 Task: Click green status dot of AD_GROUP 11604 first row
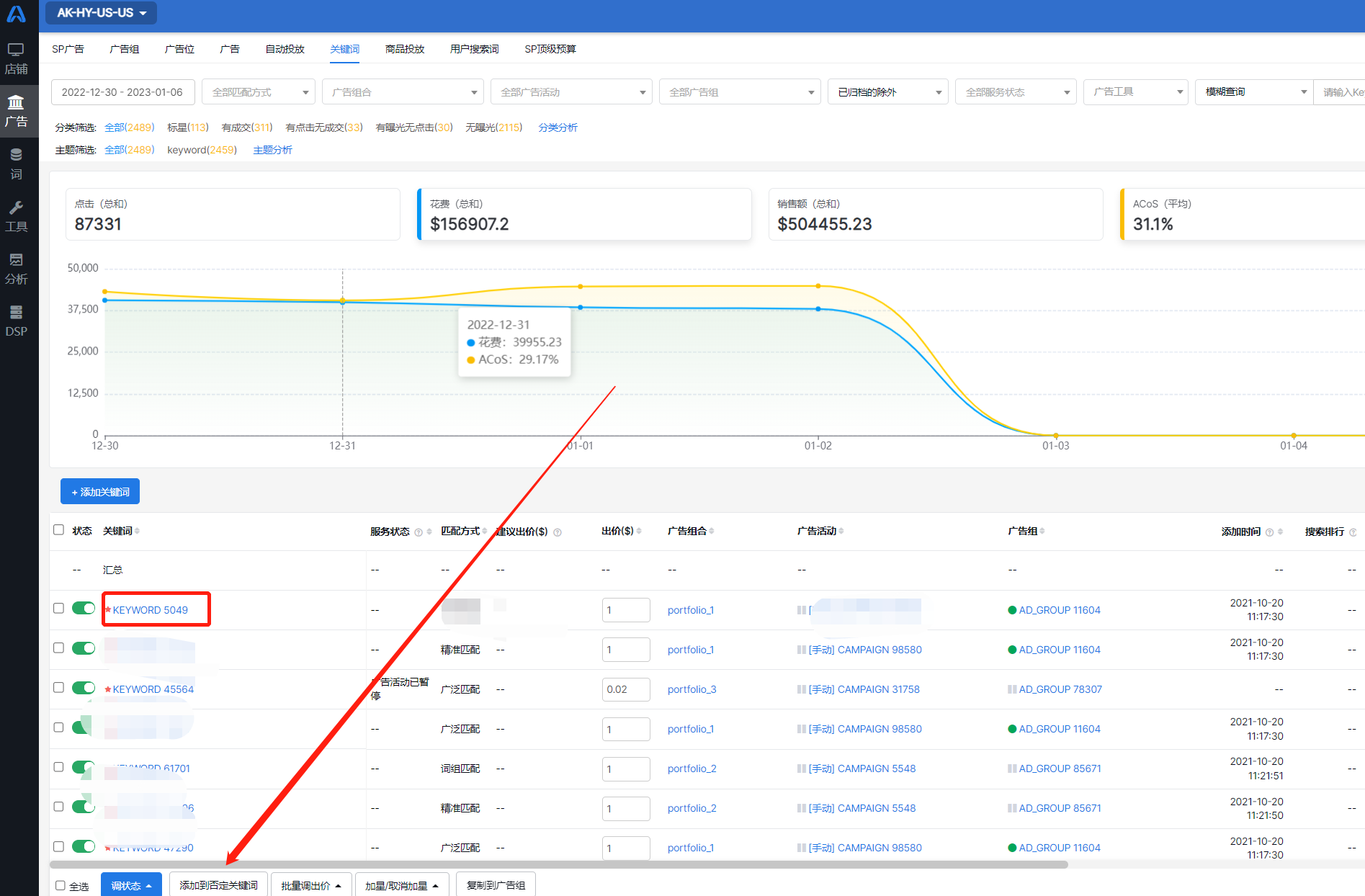pyautogui.click(x=1012, y=610)
